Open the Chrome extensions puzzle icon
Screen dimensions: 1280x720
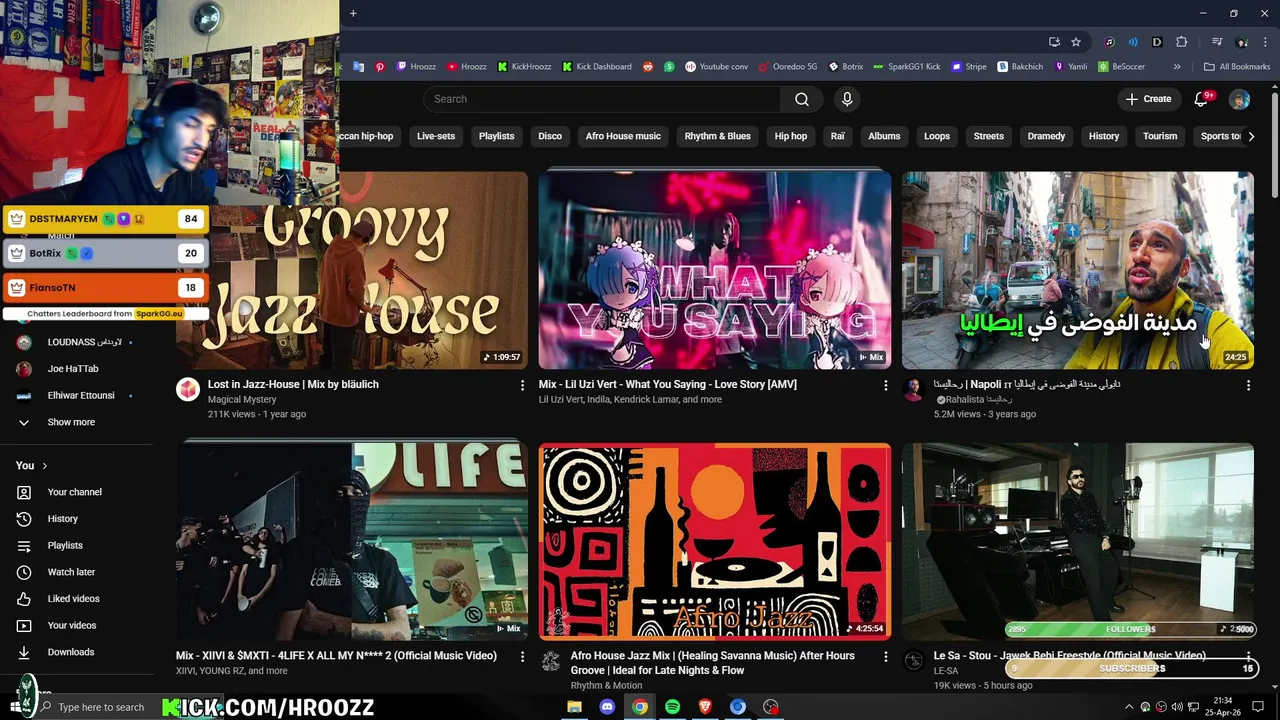(1182, 42)
